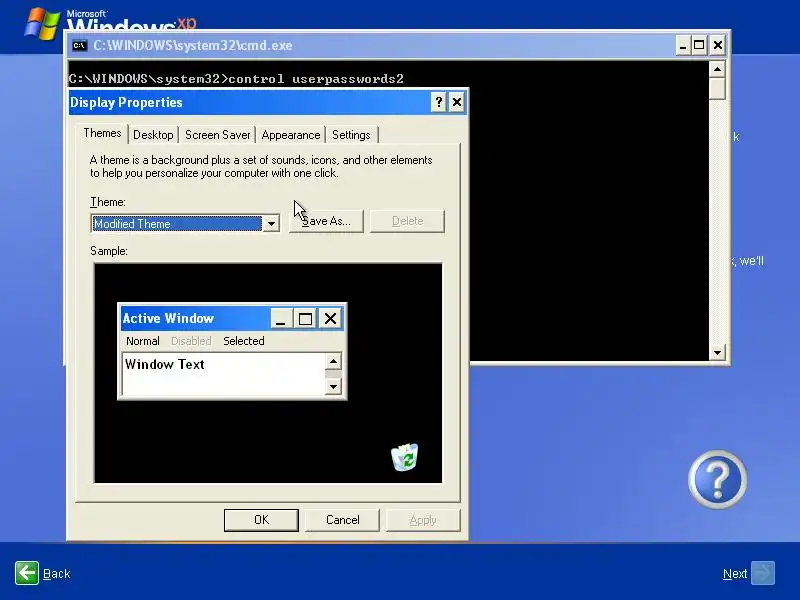Click the Save As... button
The width and height of the screenshot is (800, 600).
tap(326, 221)
